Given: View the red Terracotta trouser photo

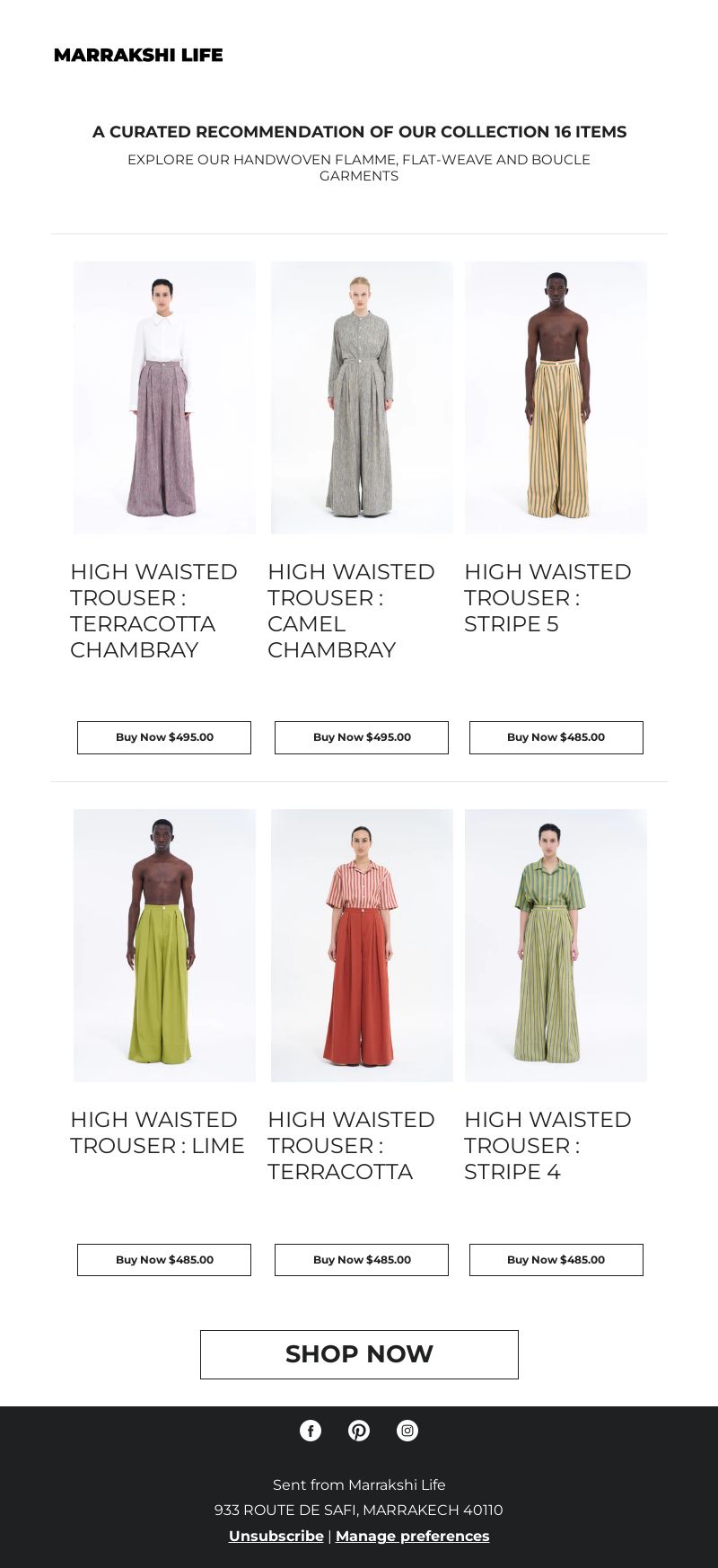Looking at the screenshot, I should [362, 946].
